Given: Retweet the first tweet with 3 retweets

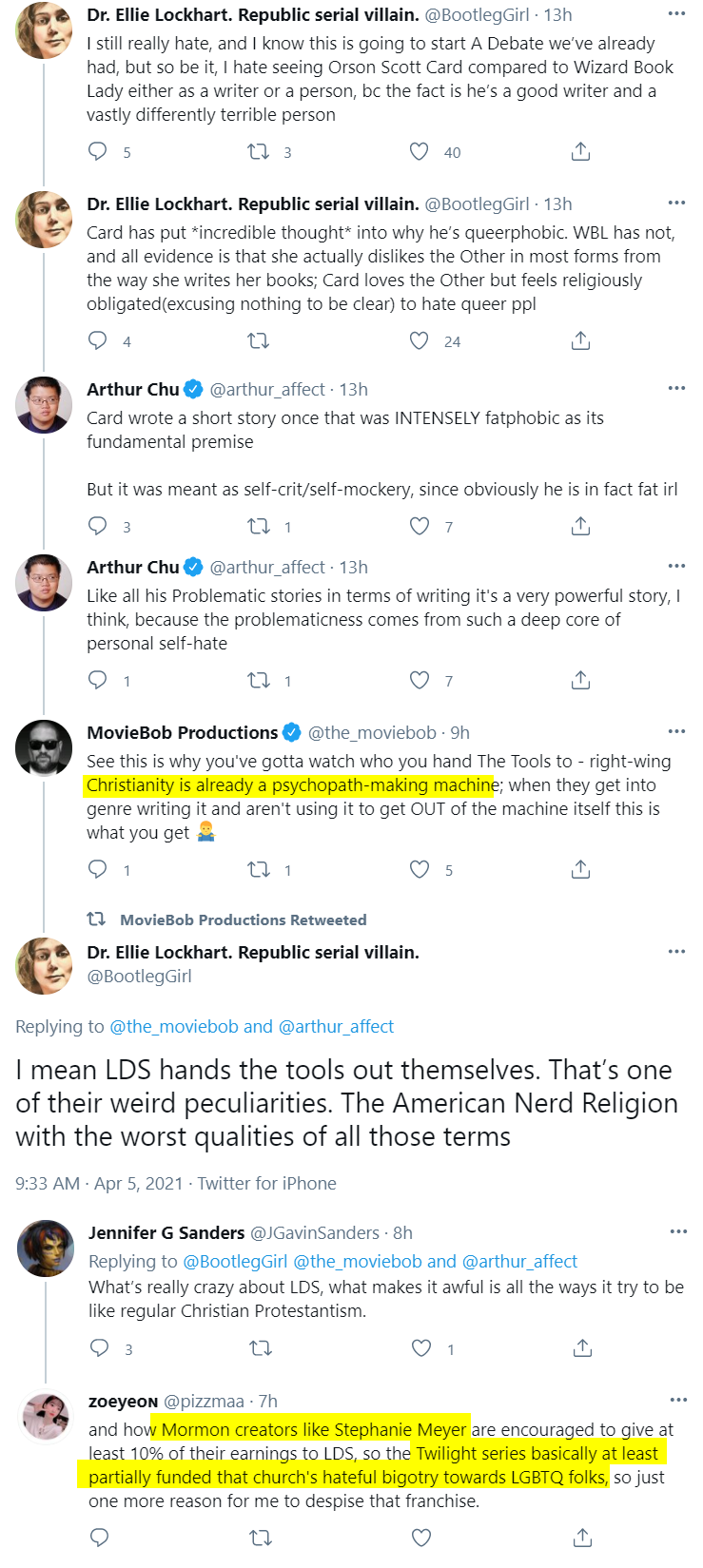Looking at the screenshot, I should [x=259, y=151].
